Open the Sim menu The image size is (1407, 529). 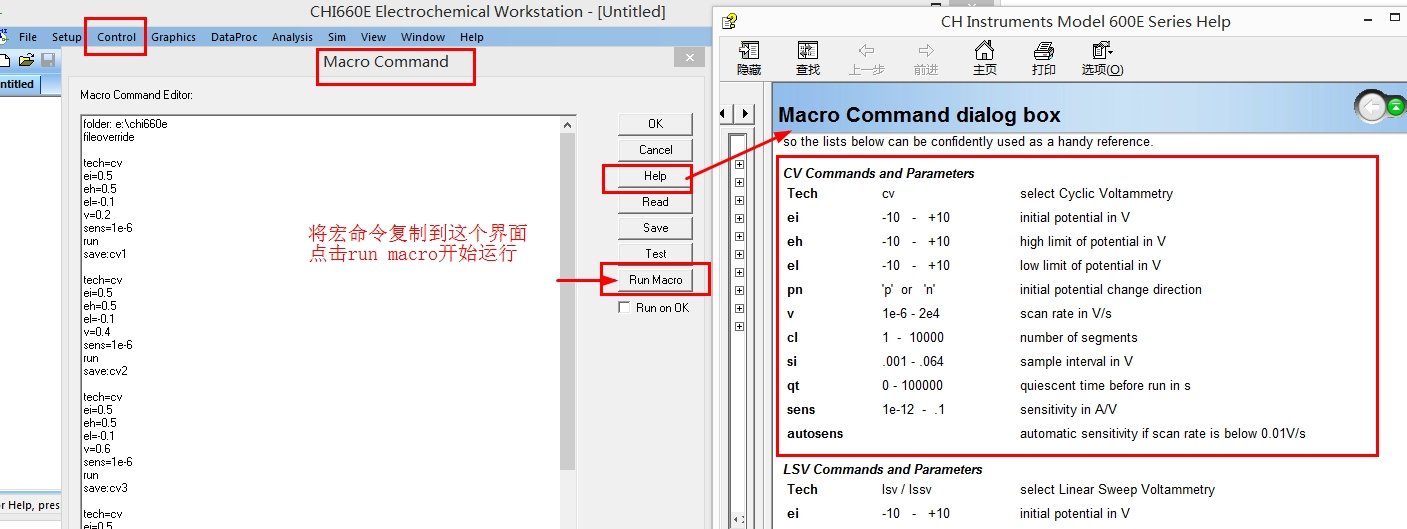337,37
